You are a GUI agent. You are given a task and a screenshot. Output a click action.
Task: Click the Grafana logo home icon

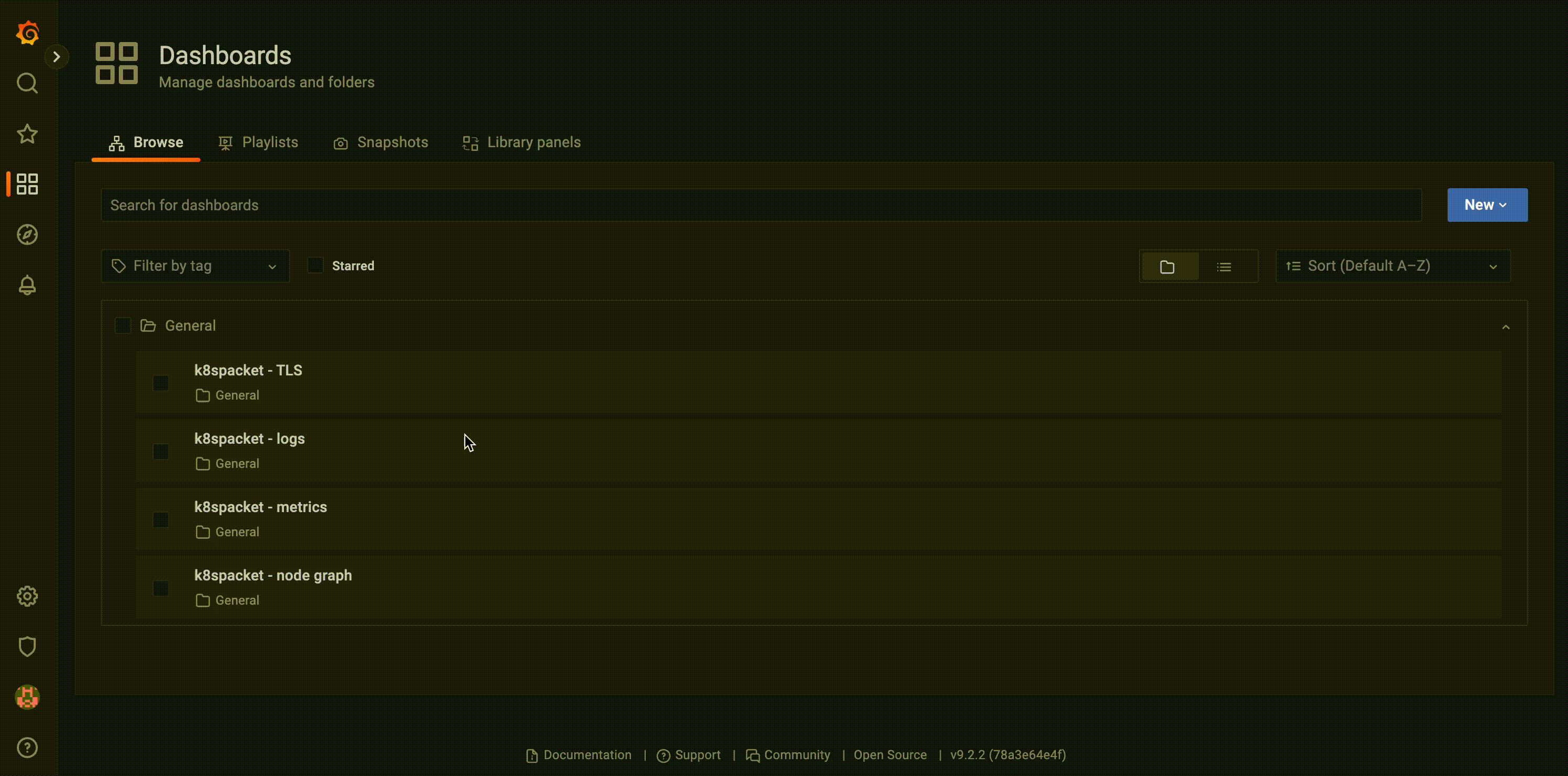pos(27,32)
